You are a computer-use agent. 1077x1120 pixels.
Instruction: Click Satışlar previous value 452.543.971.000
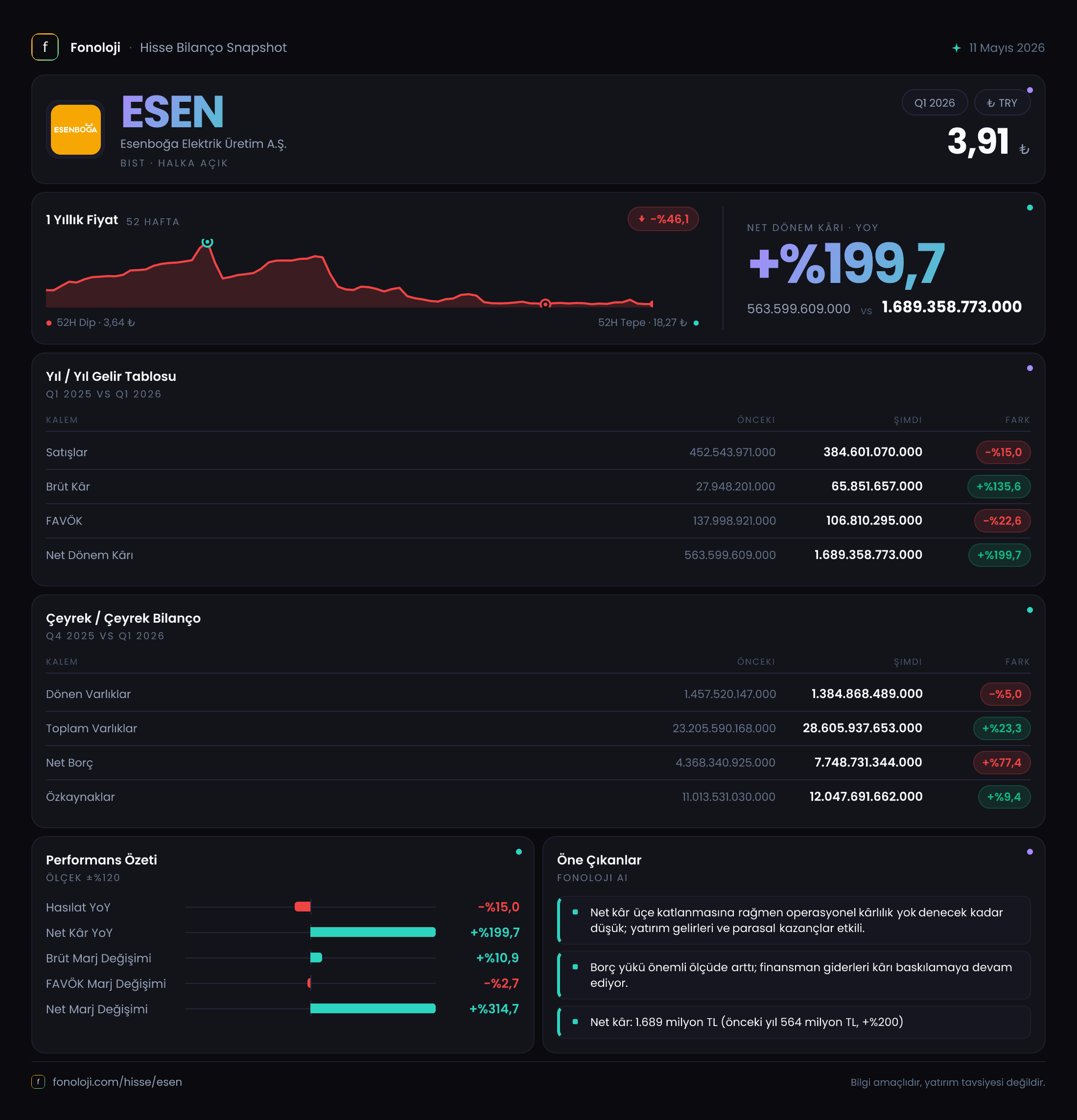tap(732, 452)
